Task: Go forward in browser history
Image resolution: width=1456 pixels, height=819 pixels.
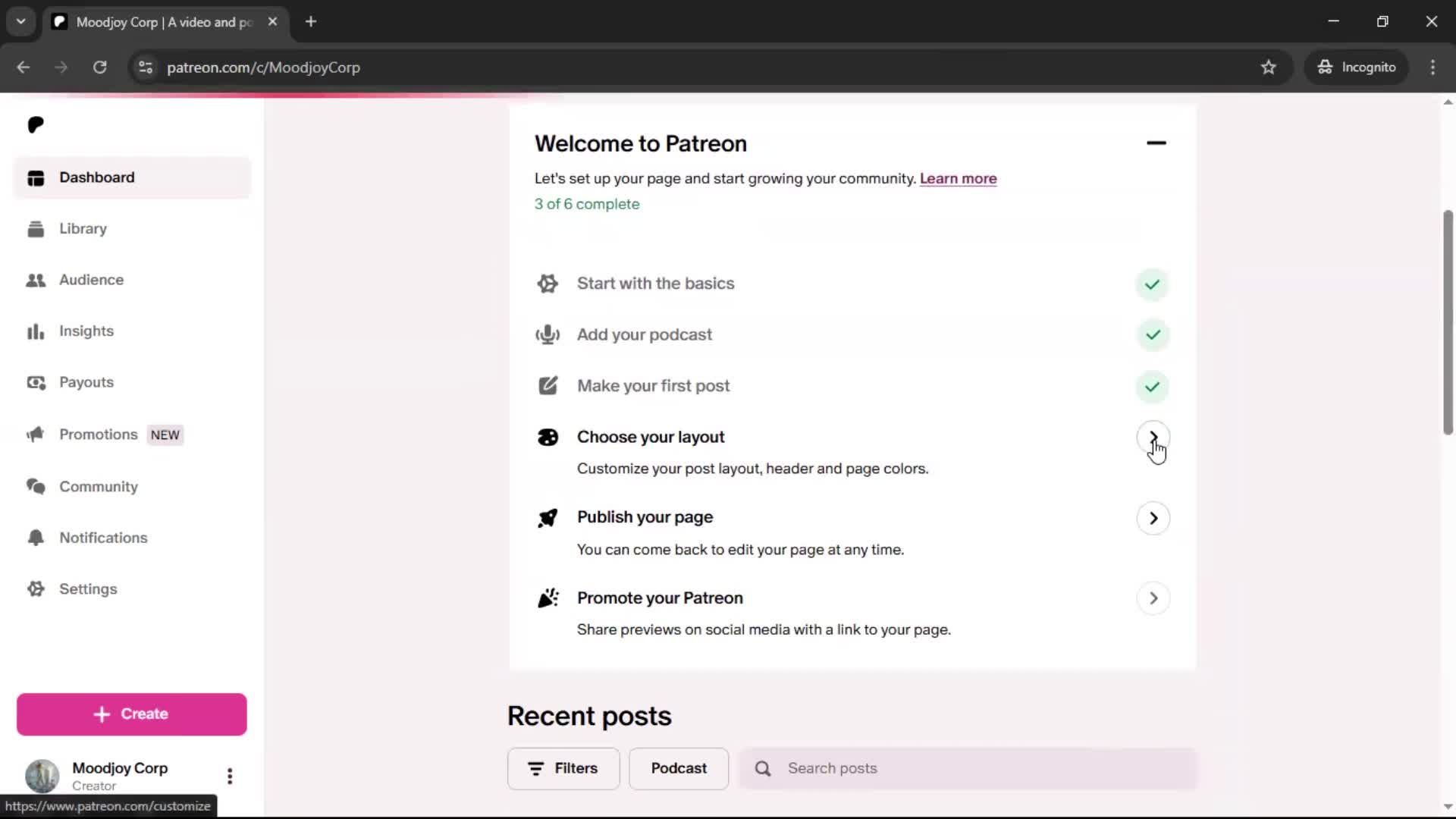Action: [x=61, y=67]
